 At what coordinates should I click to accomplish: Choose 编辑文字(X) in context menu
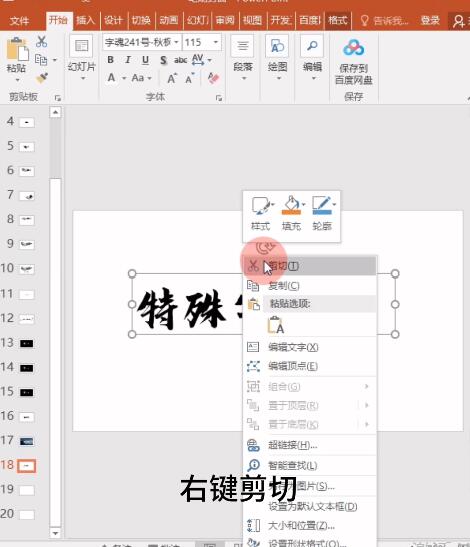coord(310,347)
